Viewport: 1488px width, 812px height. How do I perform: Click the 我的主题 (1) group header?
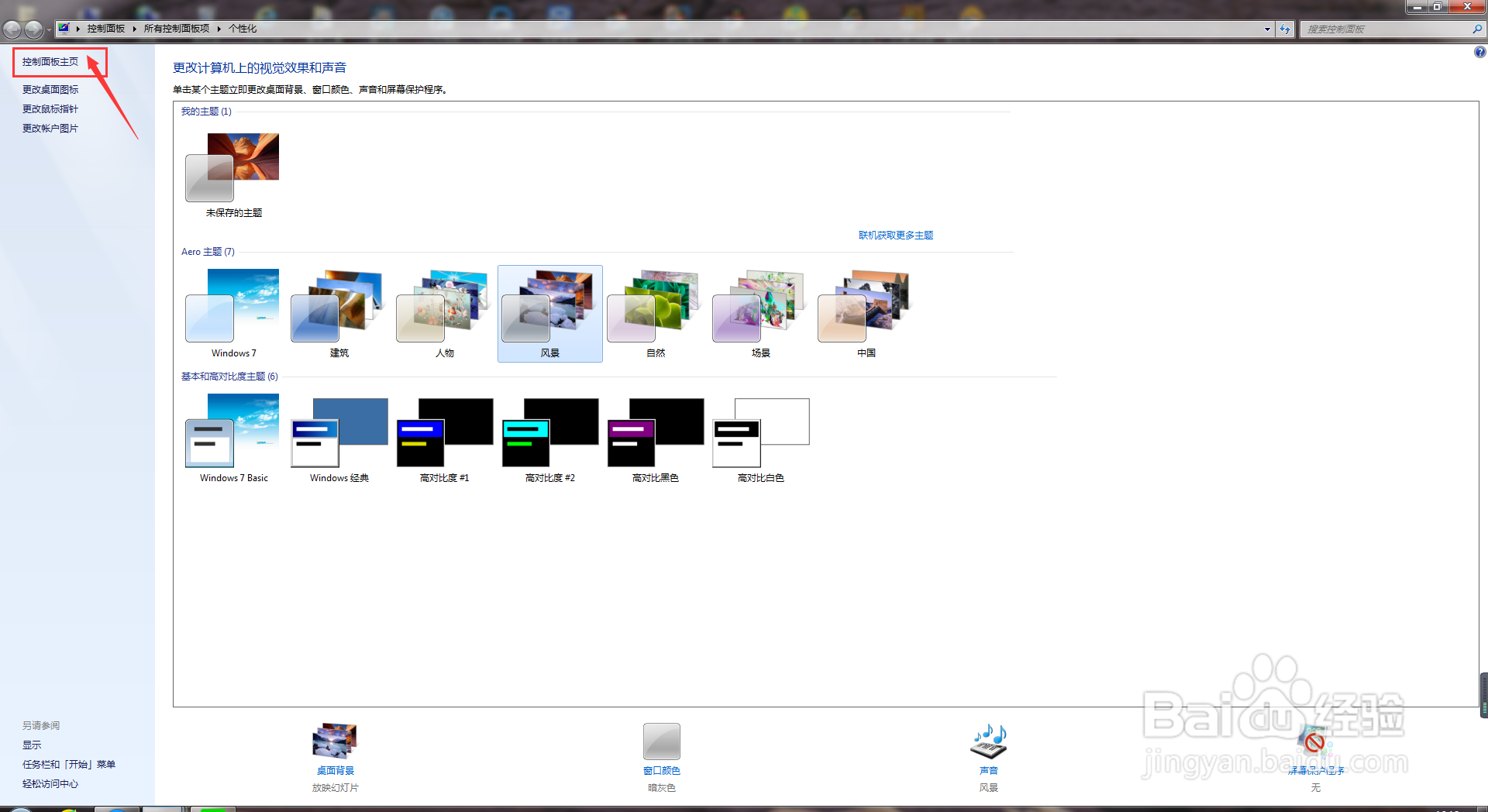click(206, 112)
